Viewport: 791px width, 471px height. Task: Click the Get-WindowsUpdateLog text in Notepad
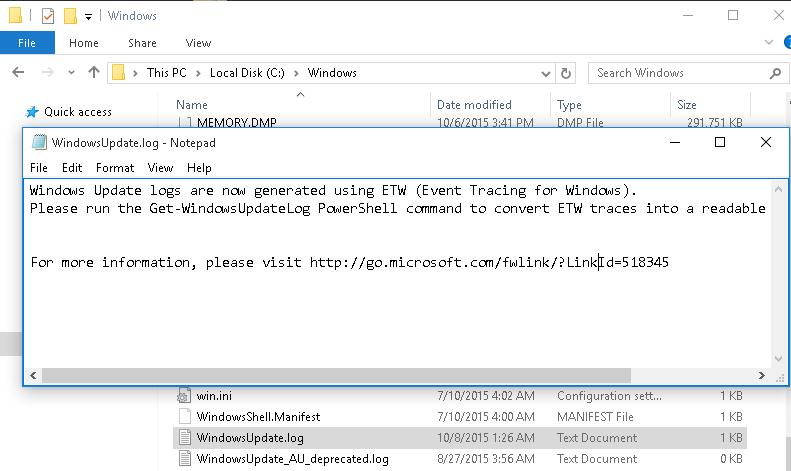click(230, 208)
